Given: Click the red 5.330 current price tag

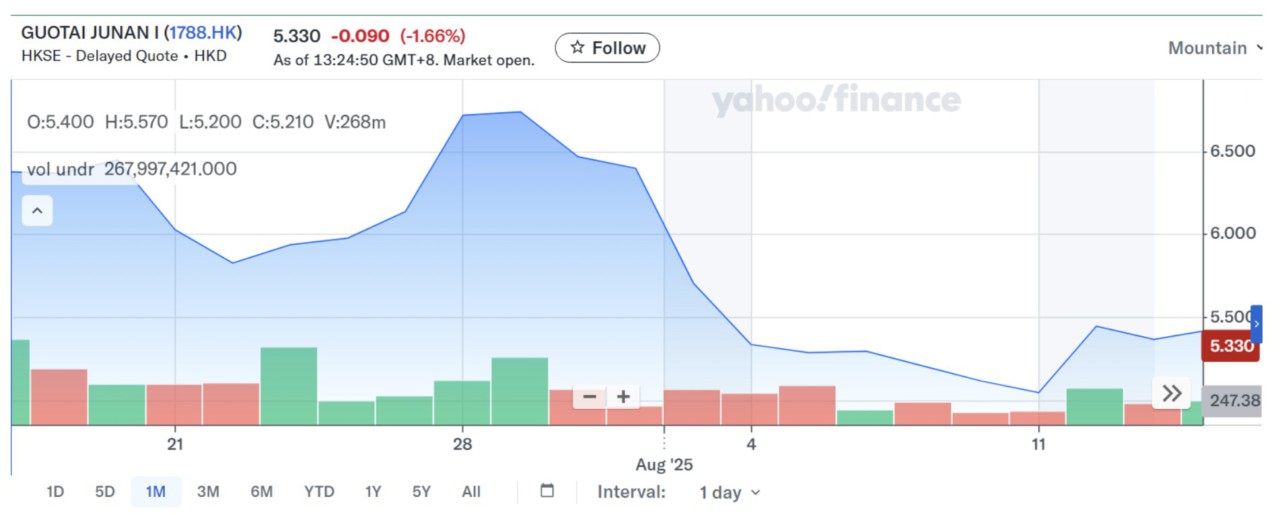Looking at the screenshot, I should tap(1230, 346).
